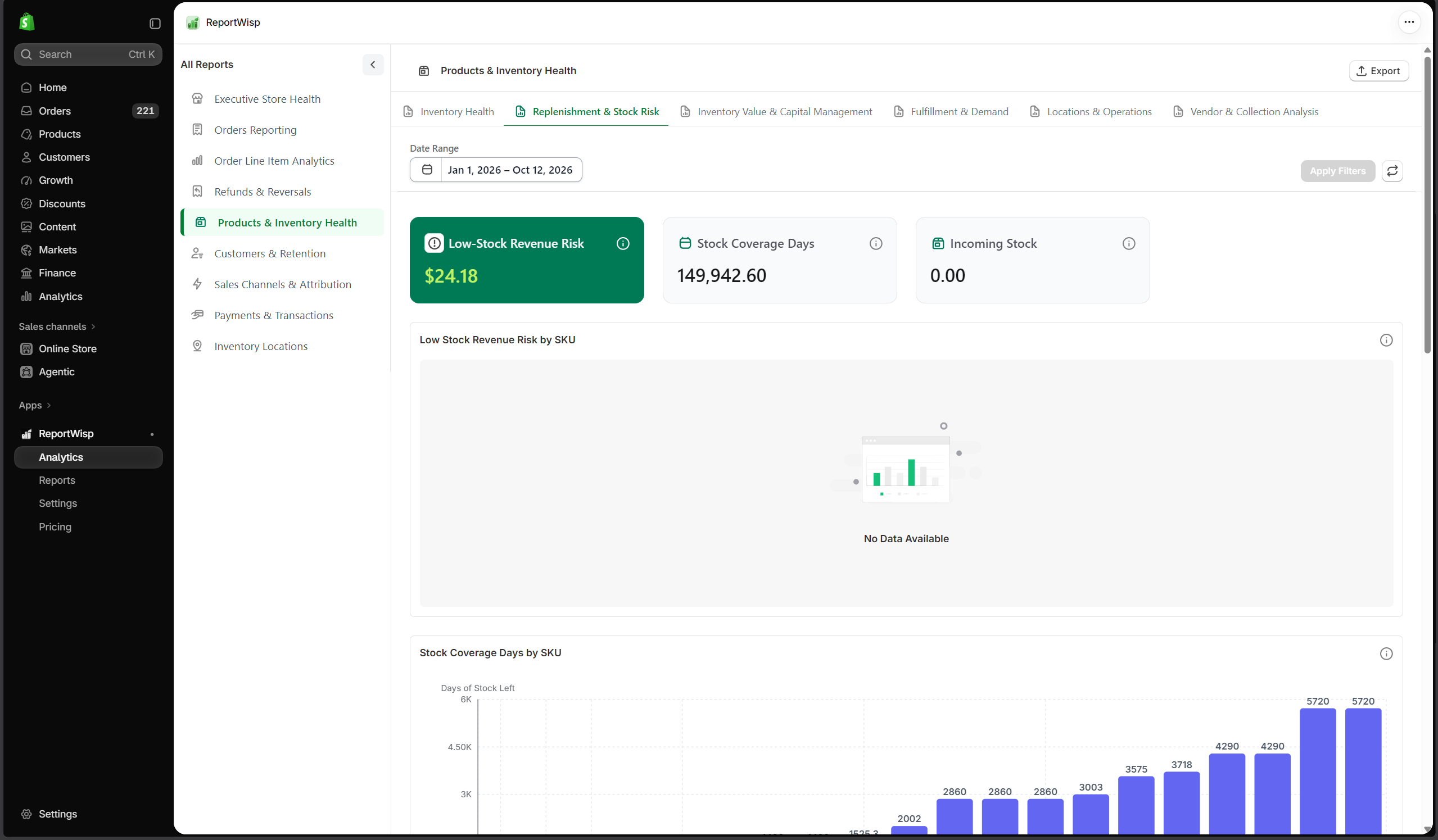Open the three-dots app menu
Image resolution: width=1438 pixels, height=840 pixels.
point(1409,22)
